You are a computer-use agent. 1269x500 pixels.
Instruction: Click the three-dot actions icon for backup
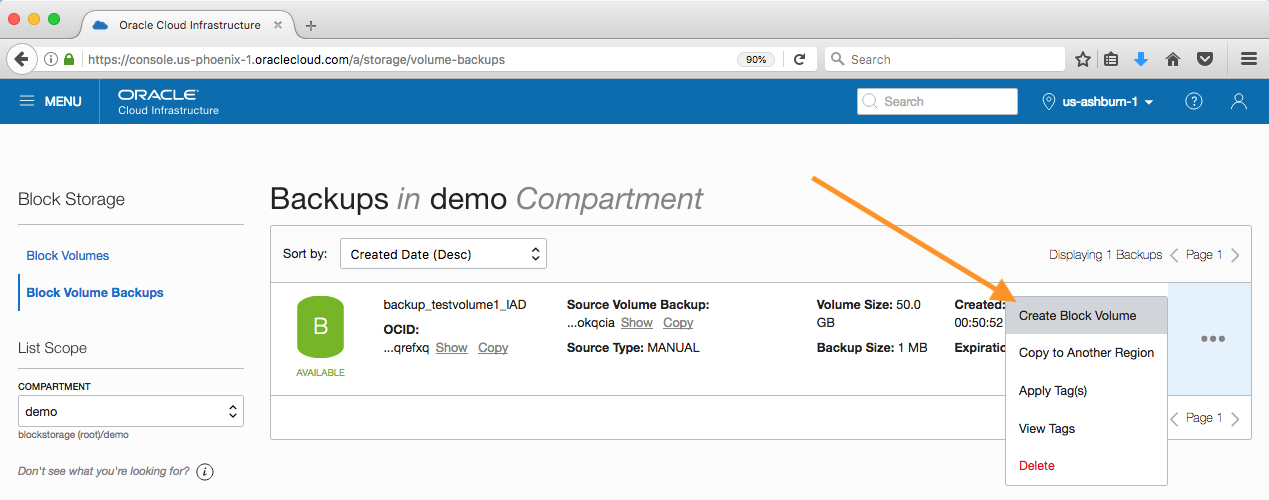click(x=1212, y=339)
